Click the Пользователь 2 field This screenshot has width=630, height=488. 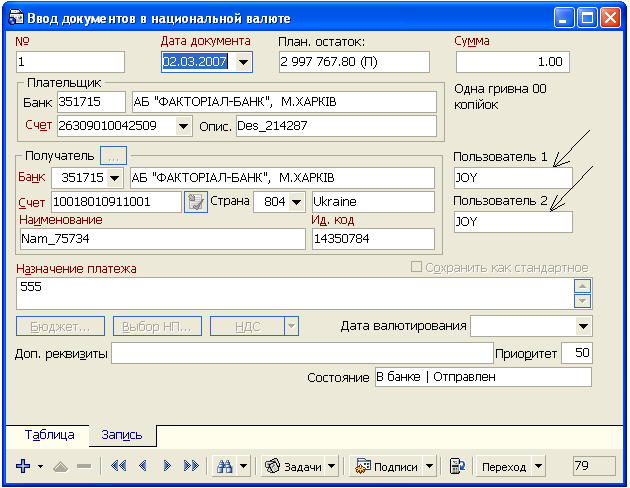(513, 222)
